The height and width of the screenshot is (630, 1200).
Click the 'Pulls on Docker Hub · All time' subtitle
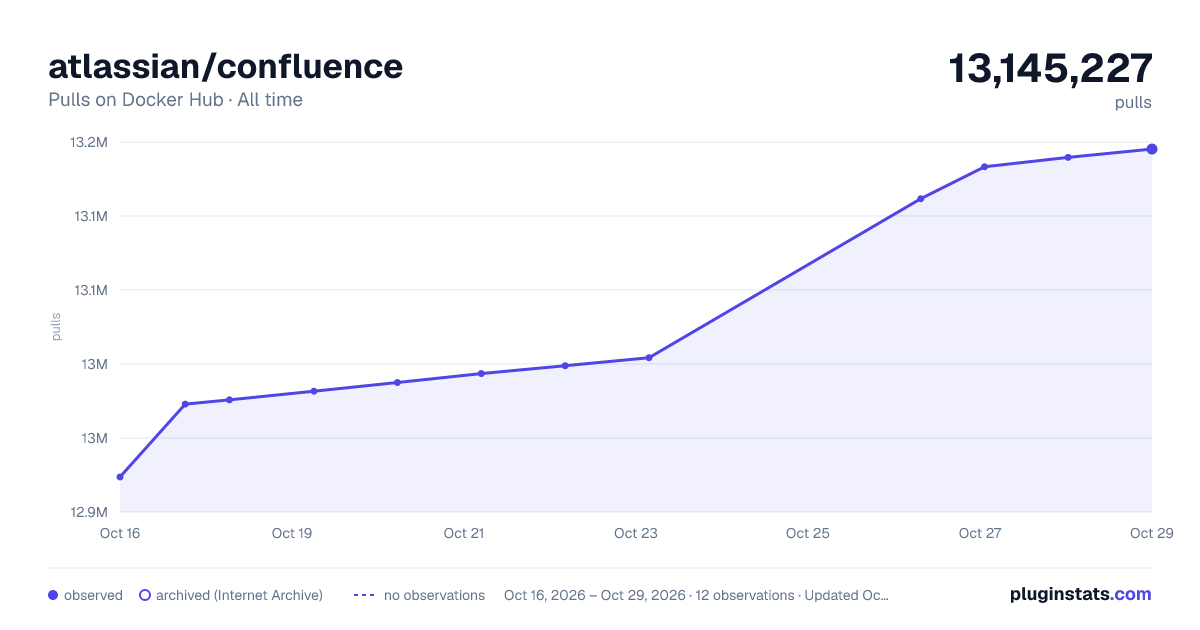(175, 100)
